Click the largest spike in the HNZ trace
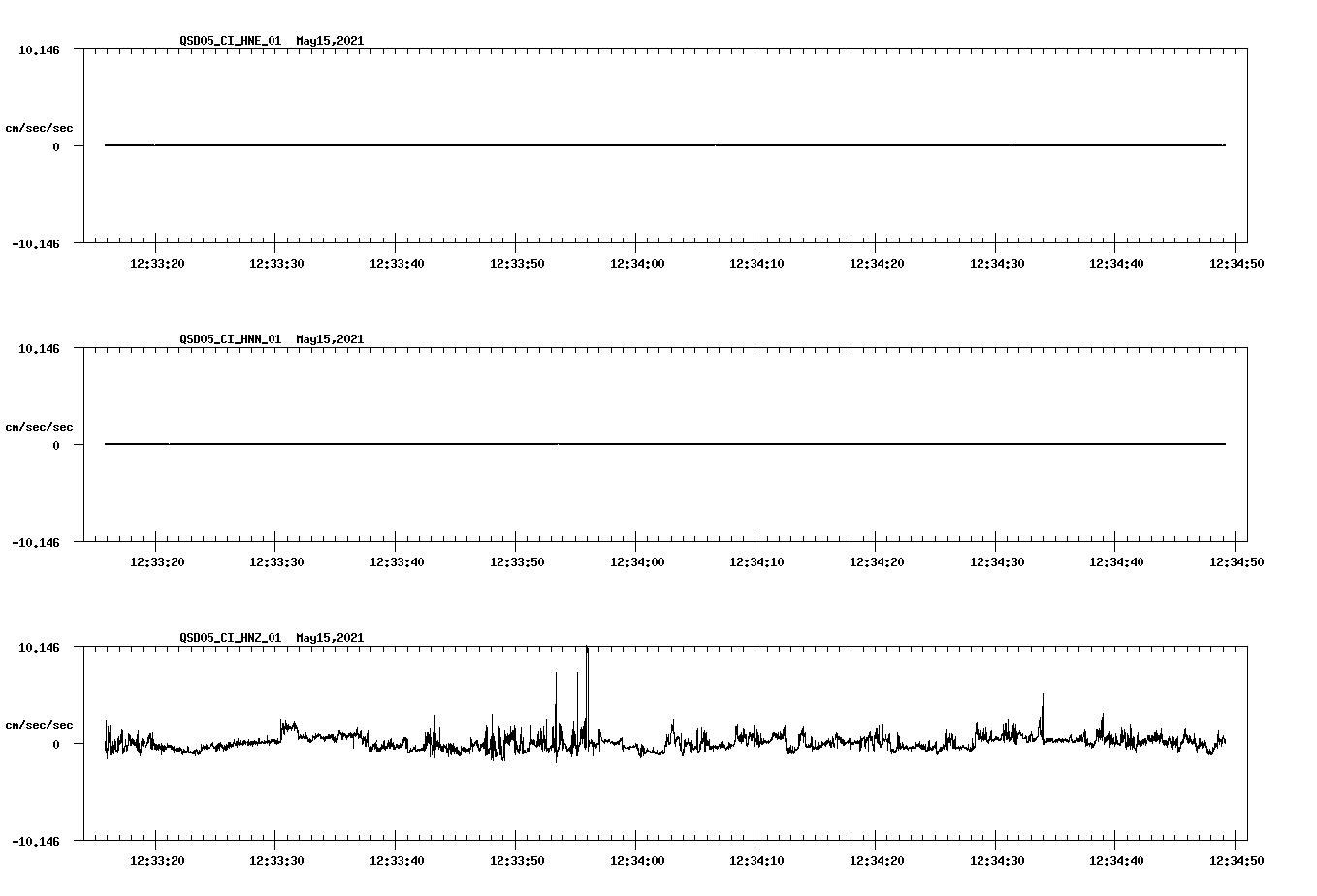 point(588,659)
